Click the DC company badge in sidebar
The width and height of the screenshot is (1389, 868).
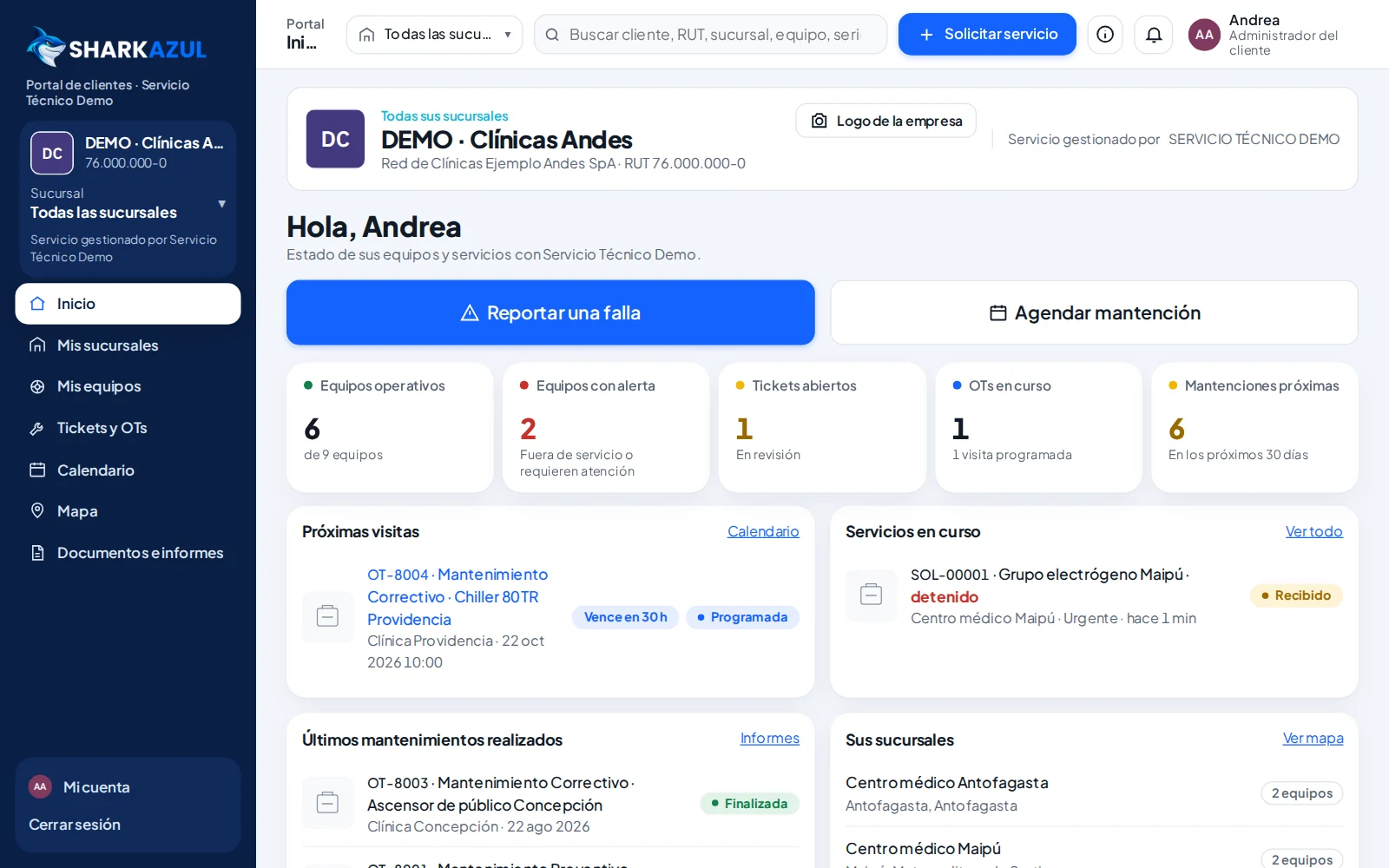point(52,153)
